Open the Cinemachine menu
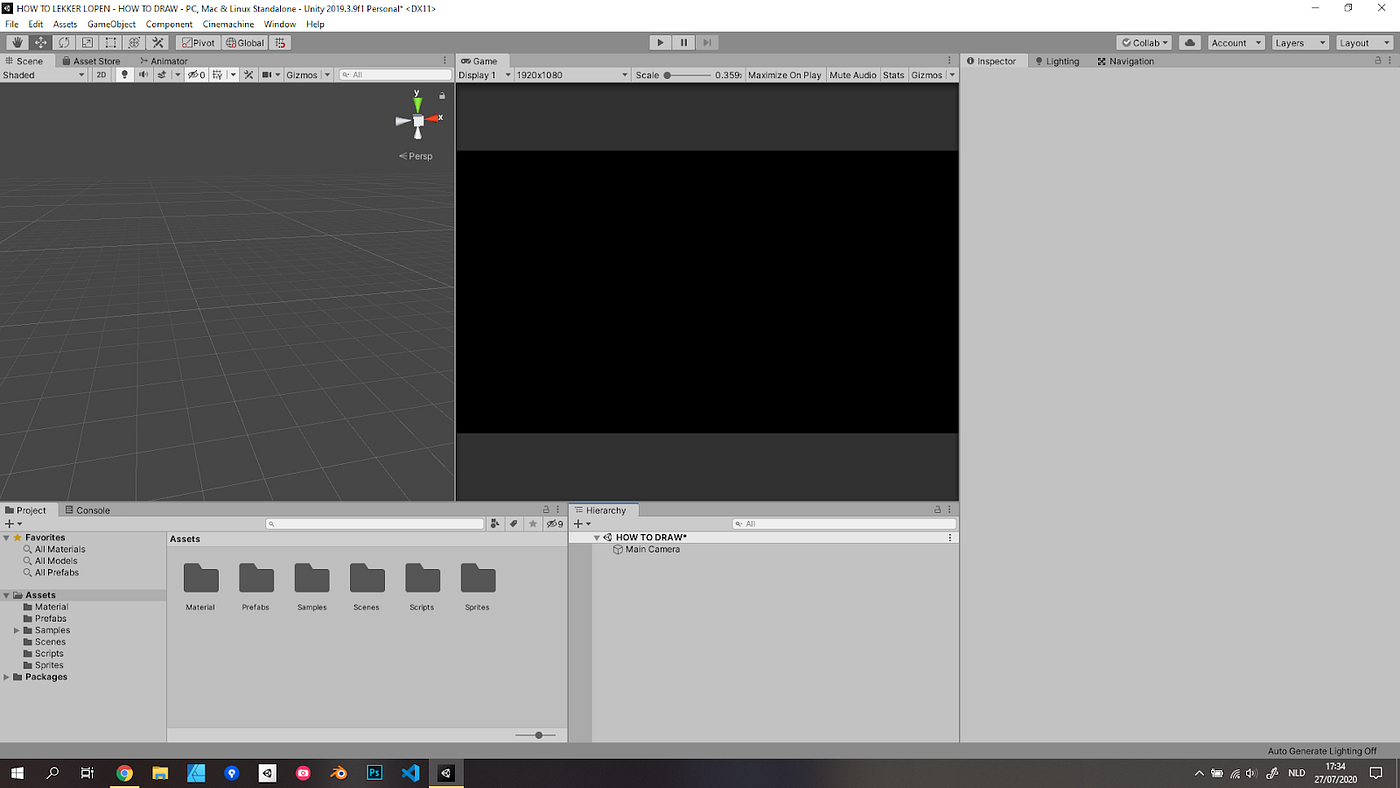1400x788 pixels. 228,24
